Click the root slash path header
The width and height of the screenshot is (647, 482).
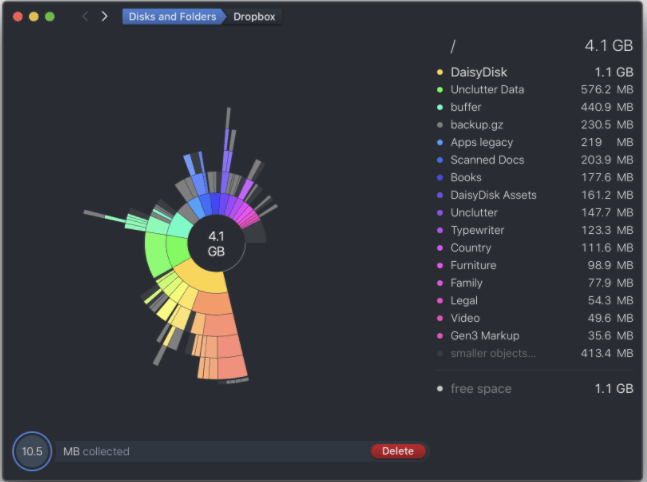[453, 46]
